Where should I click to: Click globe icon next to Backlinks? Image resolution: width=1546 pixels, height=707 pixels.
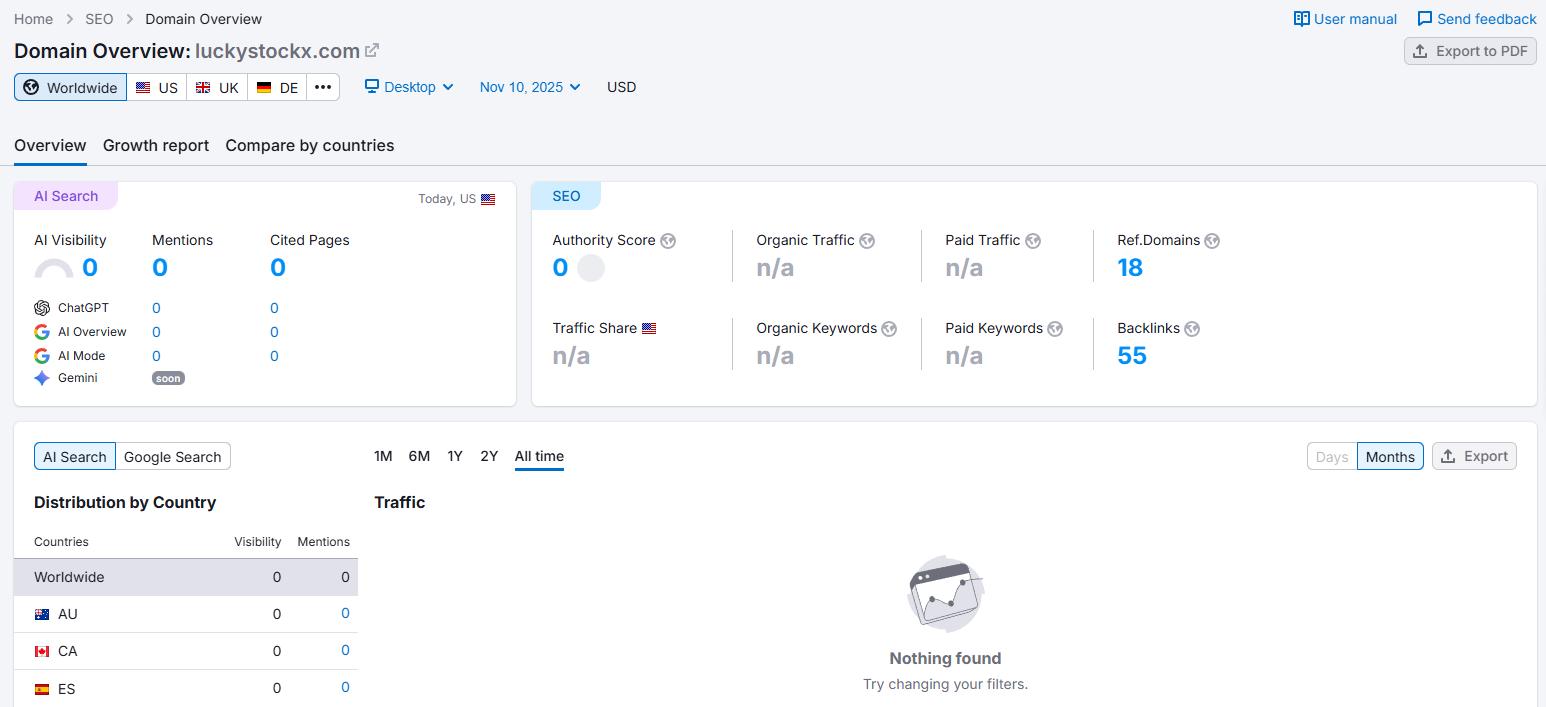click(x=1192, y=329)
